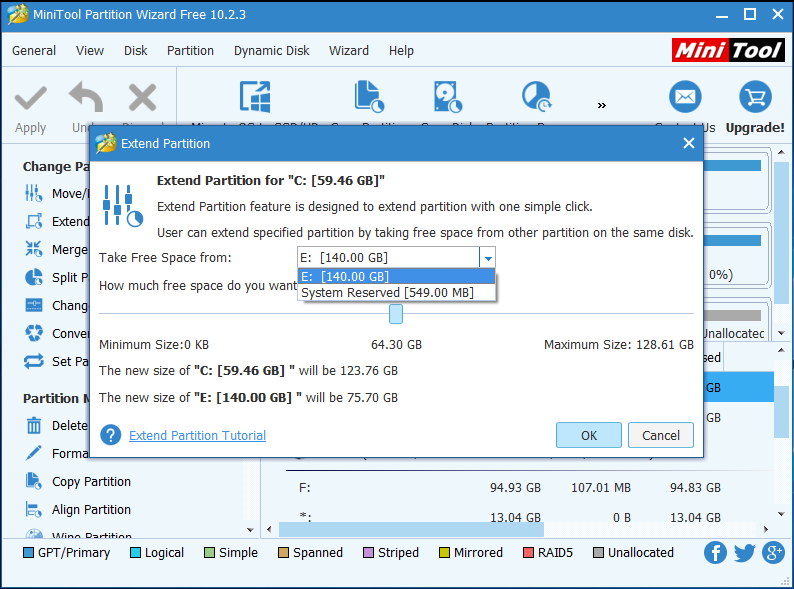
Task: Open the Wizard menu
Action: coord(349,51)
